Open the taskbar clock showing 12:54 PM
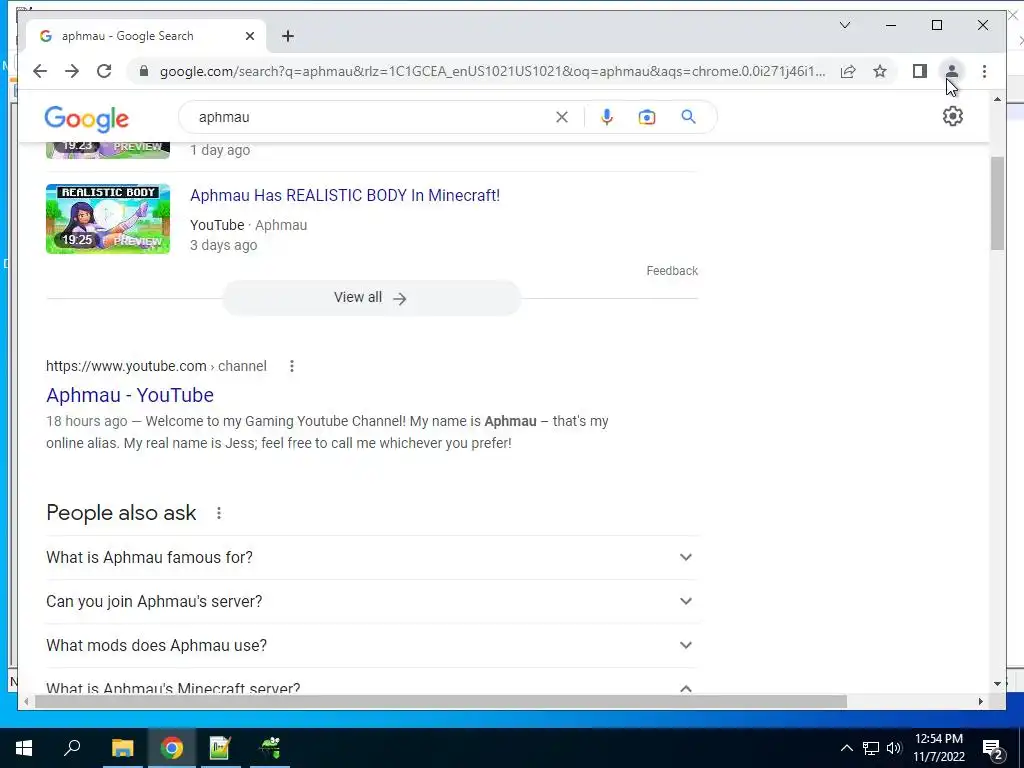 point(938,748)
